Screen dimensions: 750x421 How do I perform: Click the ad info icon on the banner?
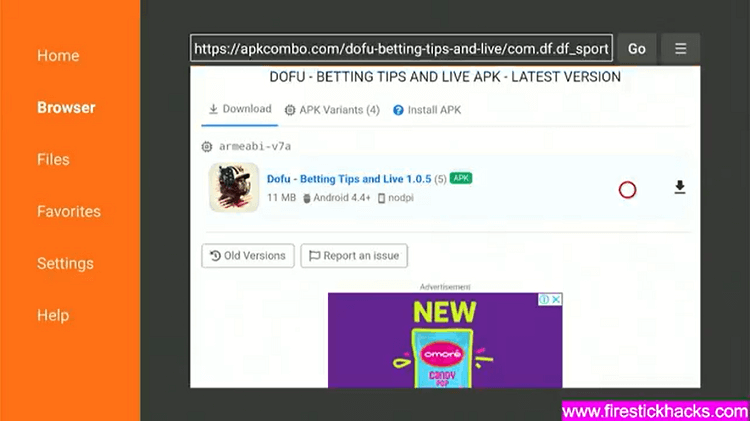pyautogui.click(x=544, y=299)
